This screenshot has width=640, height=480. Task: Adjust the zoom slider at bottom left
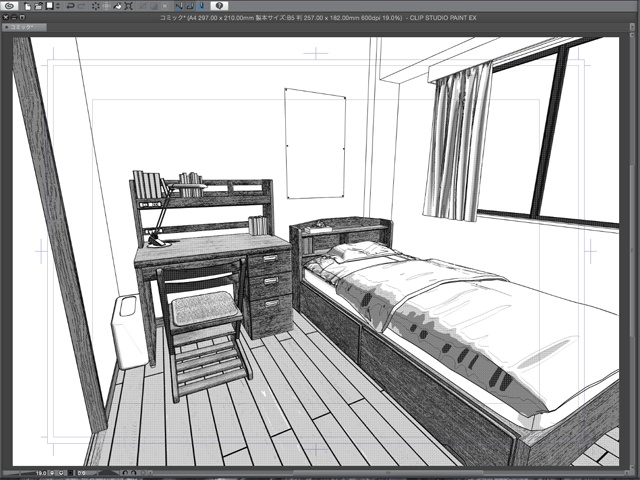pyautogui.click(x=18, y=473)
